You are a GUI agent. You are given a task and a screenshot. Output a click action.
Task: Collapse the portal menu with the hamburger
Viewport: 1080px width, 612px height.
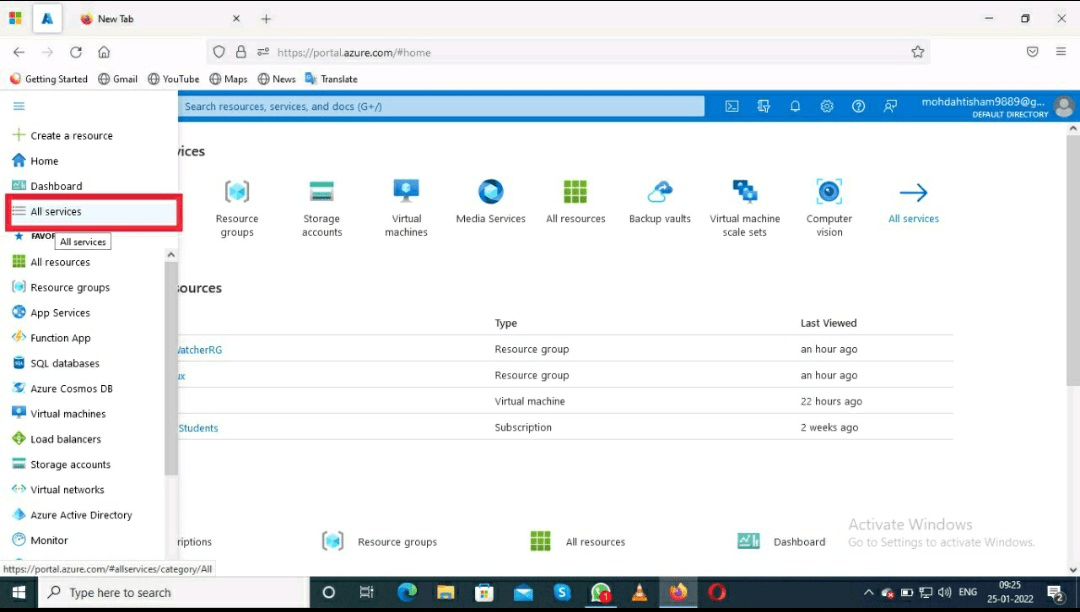click(18, 106)
